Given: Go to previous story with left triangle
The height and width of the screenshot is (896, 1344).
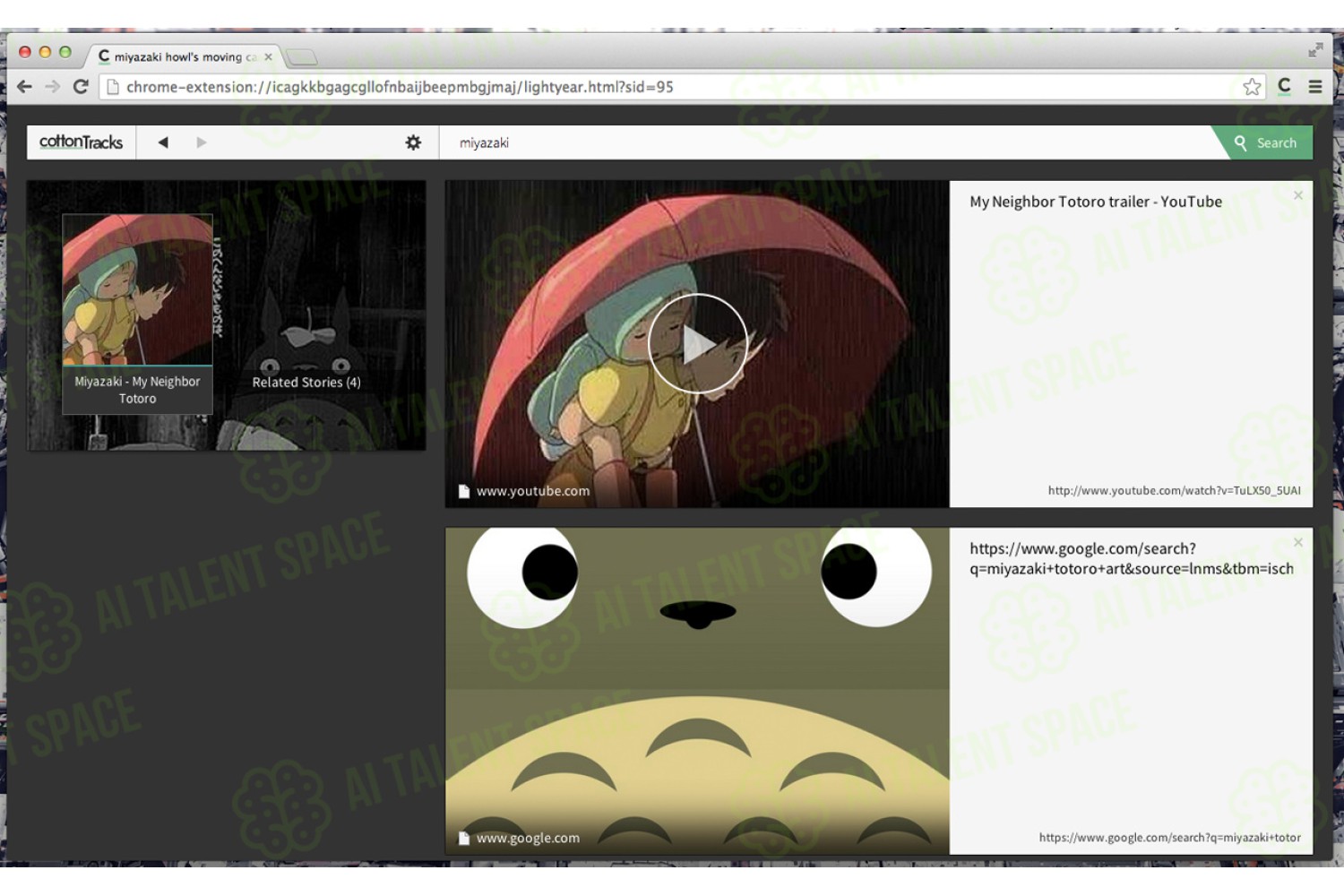Looking at the screenshot, I should [x=163, y=142].
